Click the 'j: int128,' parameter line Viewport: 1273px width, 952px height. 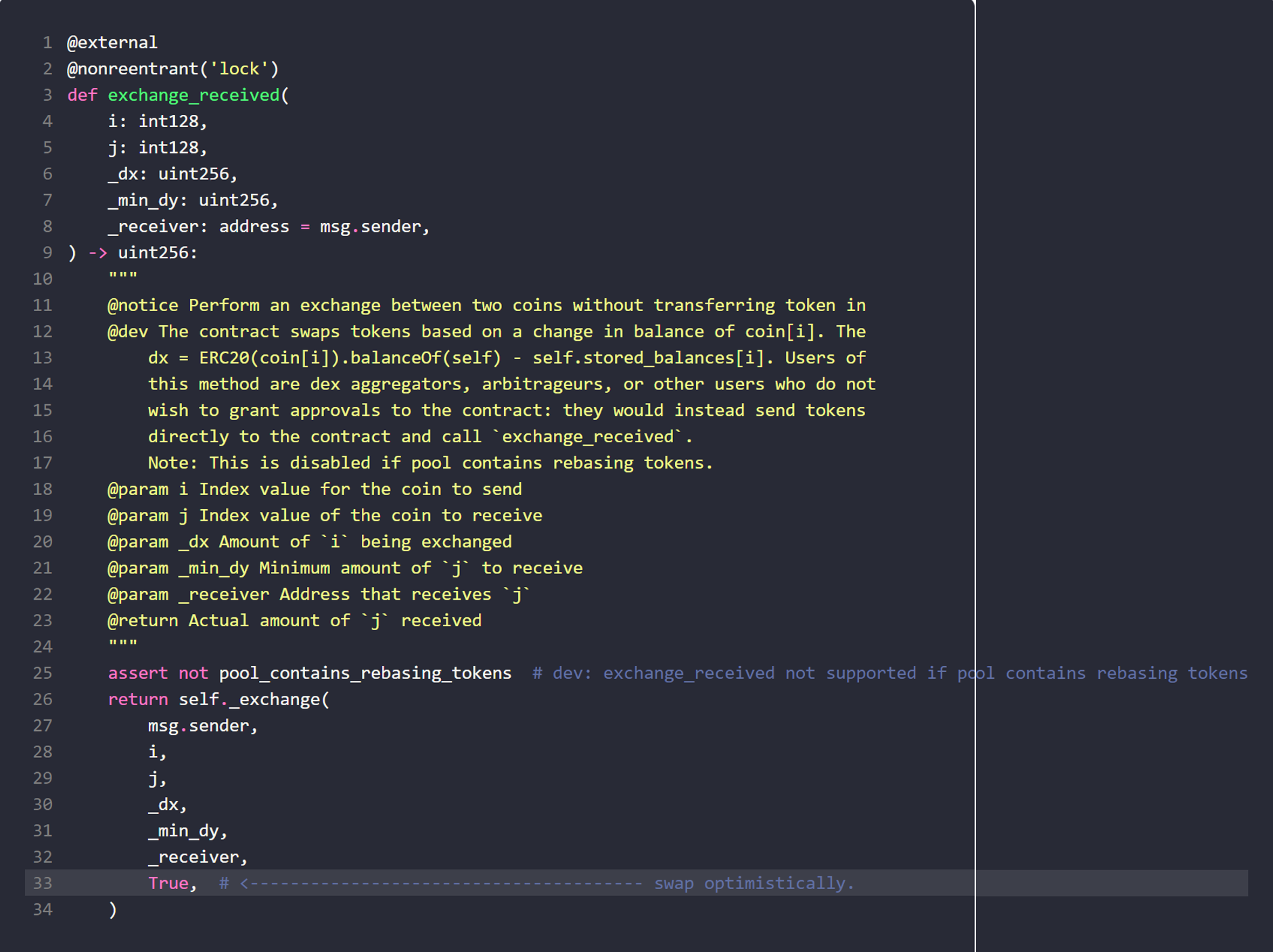pyautogui.click(x=158, y=147)
